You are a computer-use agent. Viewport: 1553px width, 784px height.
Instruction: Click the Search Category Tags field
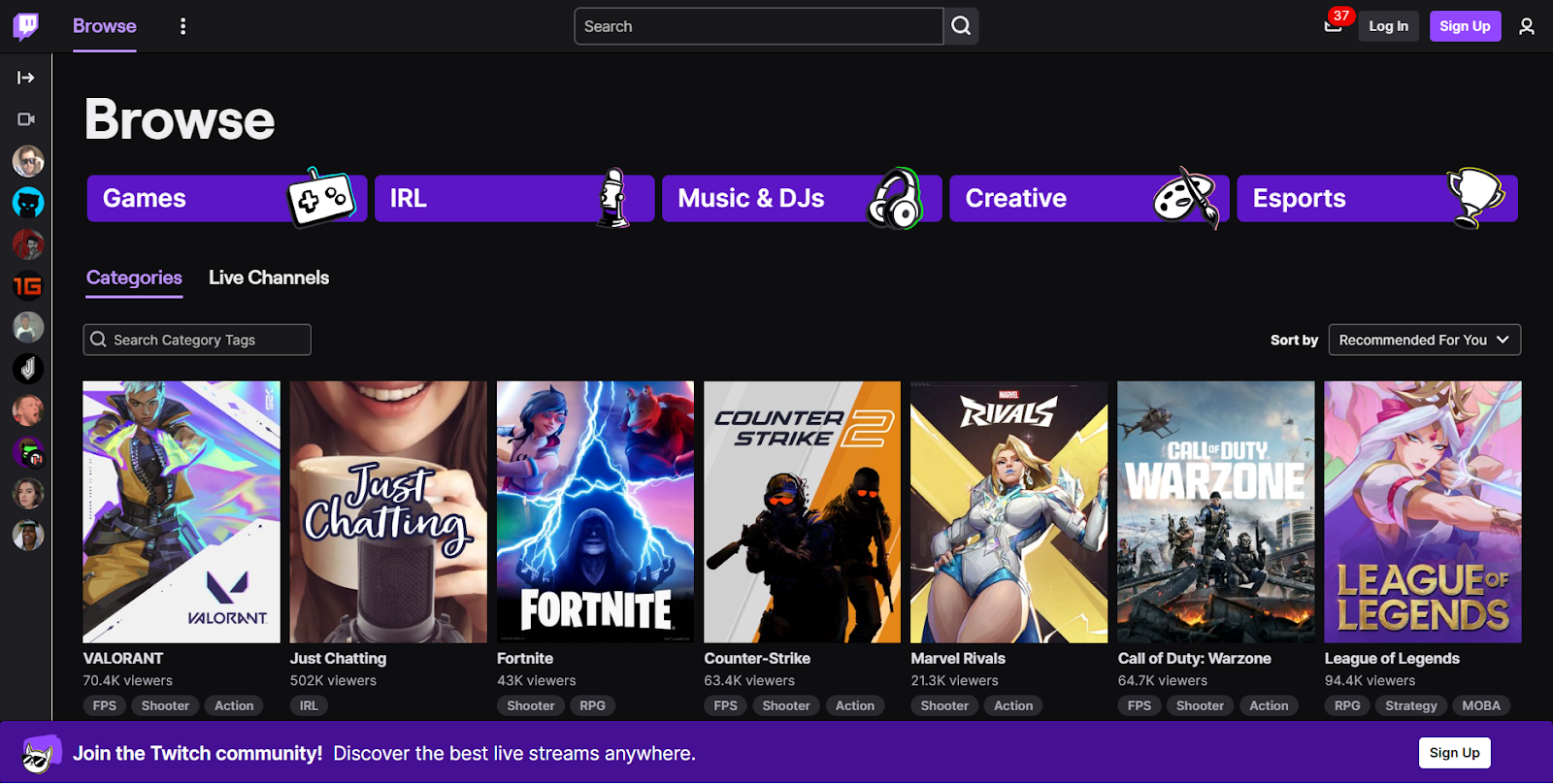[x=197, y=340]
